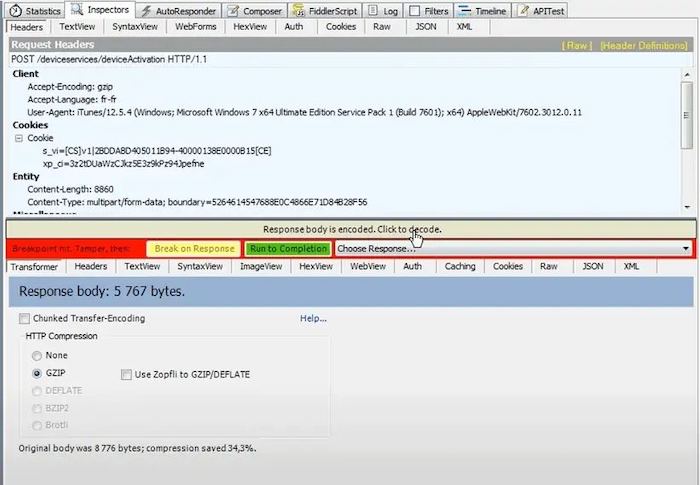Viewport: 700px width, 485px height.
Task: Click the Run to Completion button
Action: click(288, 248)
